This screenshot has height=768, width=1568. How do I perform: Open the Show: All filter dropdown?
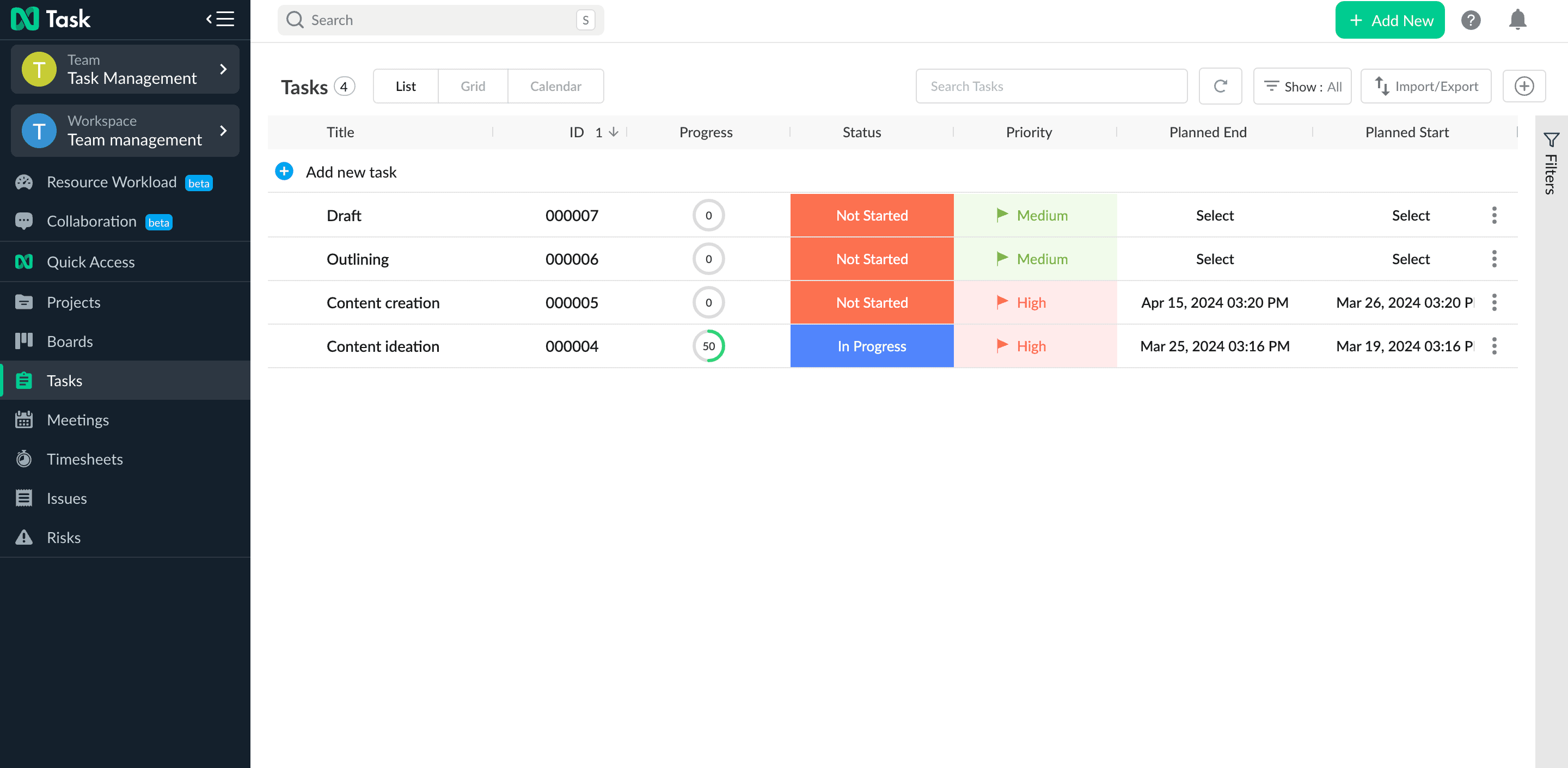(1302, 87)
